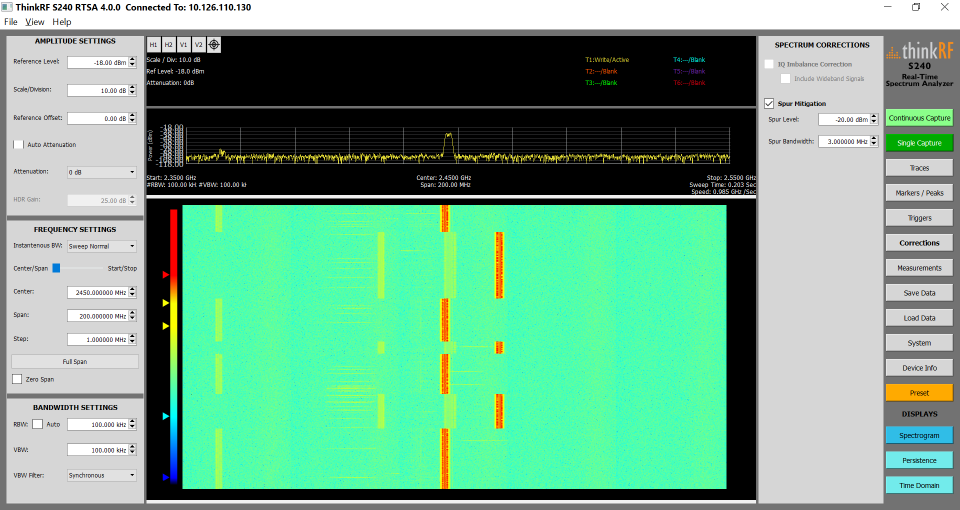
Task: Switch to the Persistence display
Action: click(919, 460)
